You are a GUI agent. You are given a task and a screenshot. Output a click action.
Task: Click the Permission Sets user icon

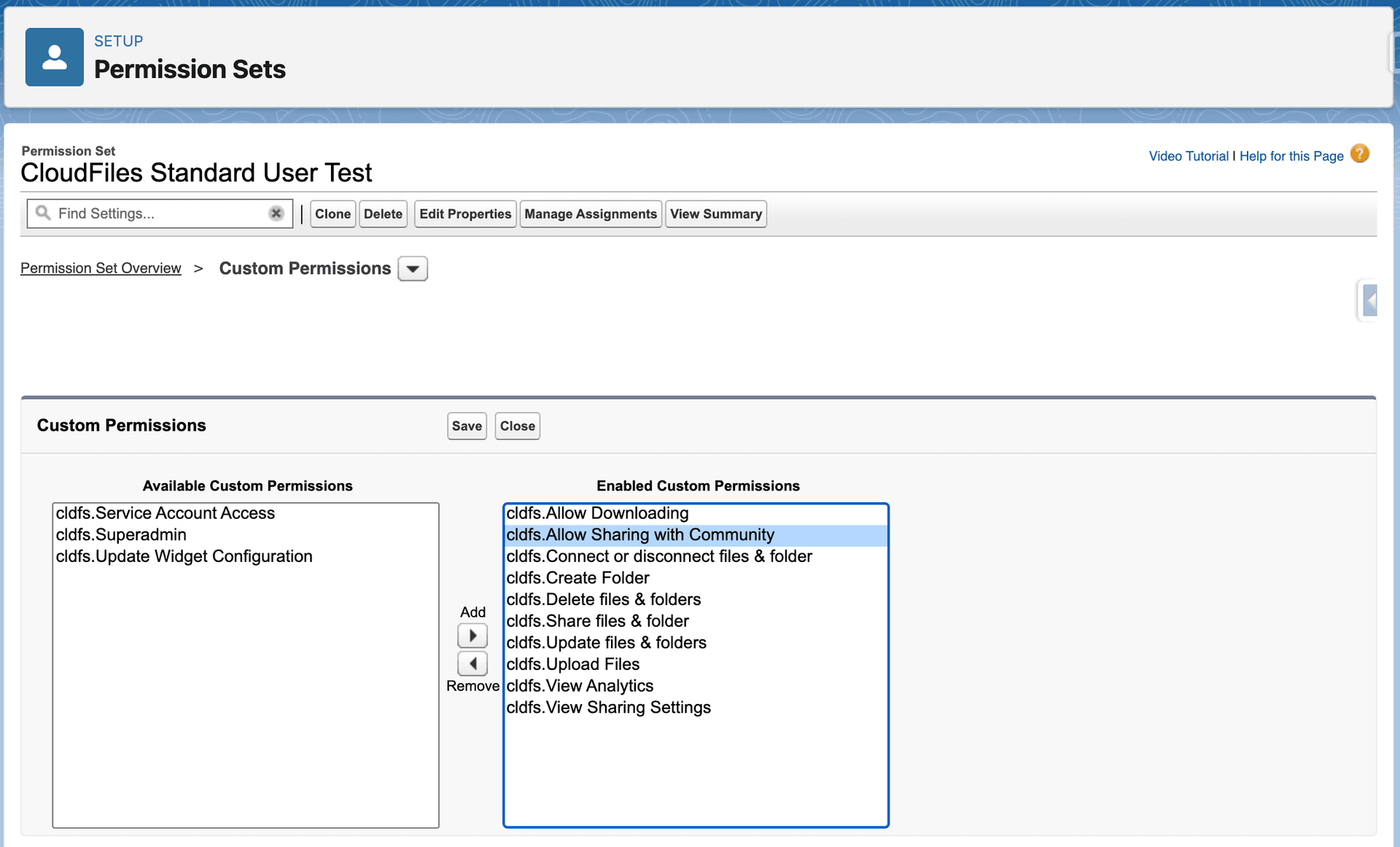54,57
